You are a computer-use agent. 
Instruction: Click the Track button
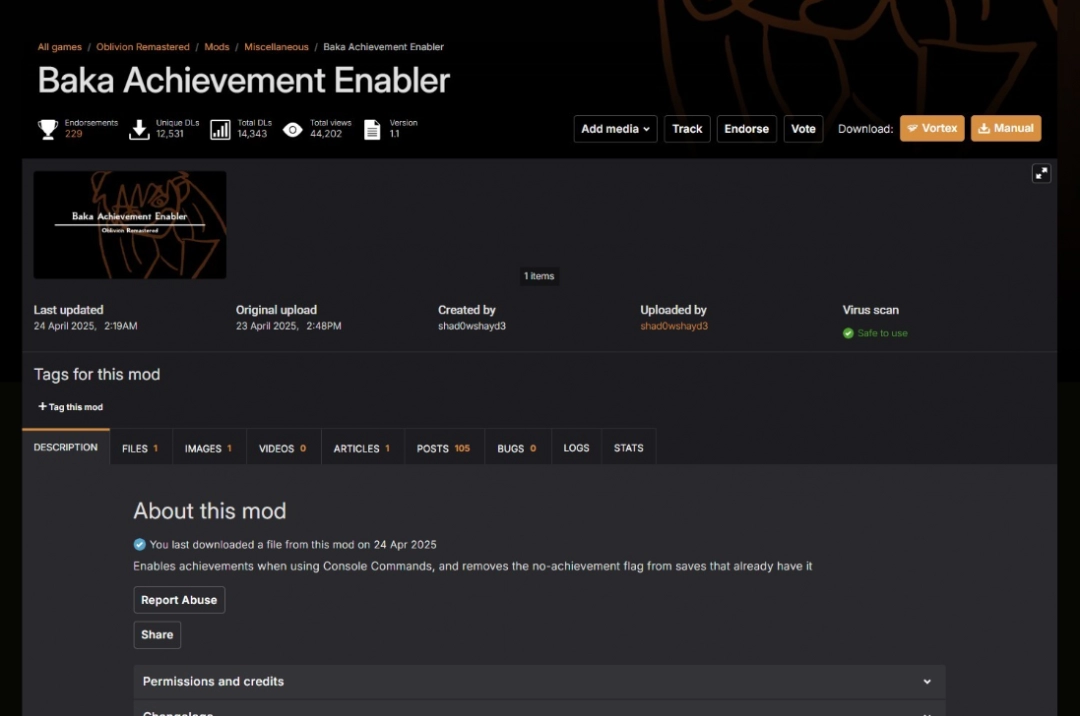[687, 129]
